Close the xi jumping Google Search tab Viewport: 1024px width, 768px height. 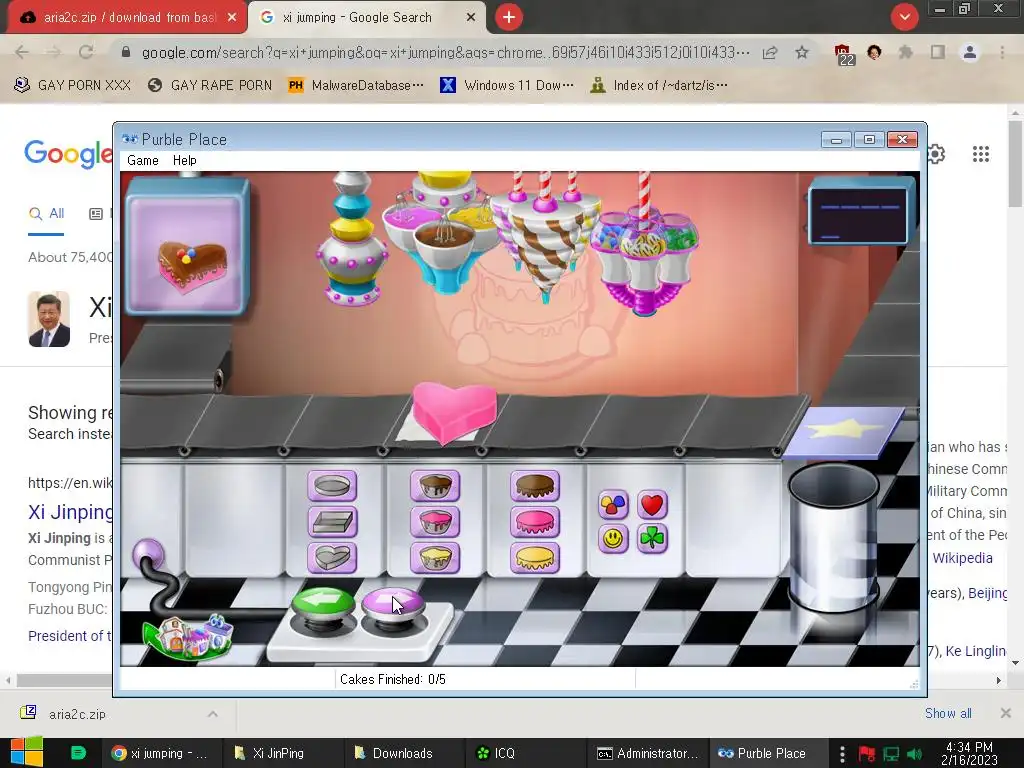tap(471, 18)
